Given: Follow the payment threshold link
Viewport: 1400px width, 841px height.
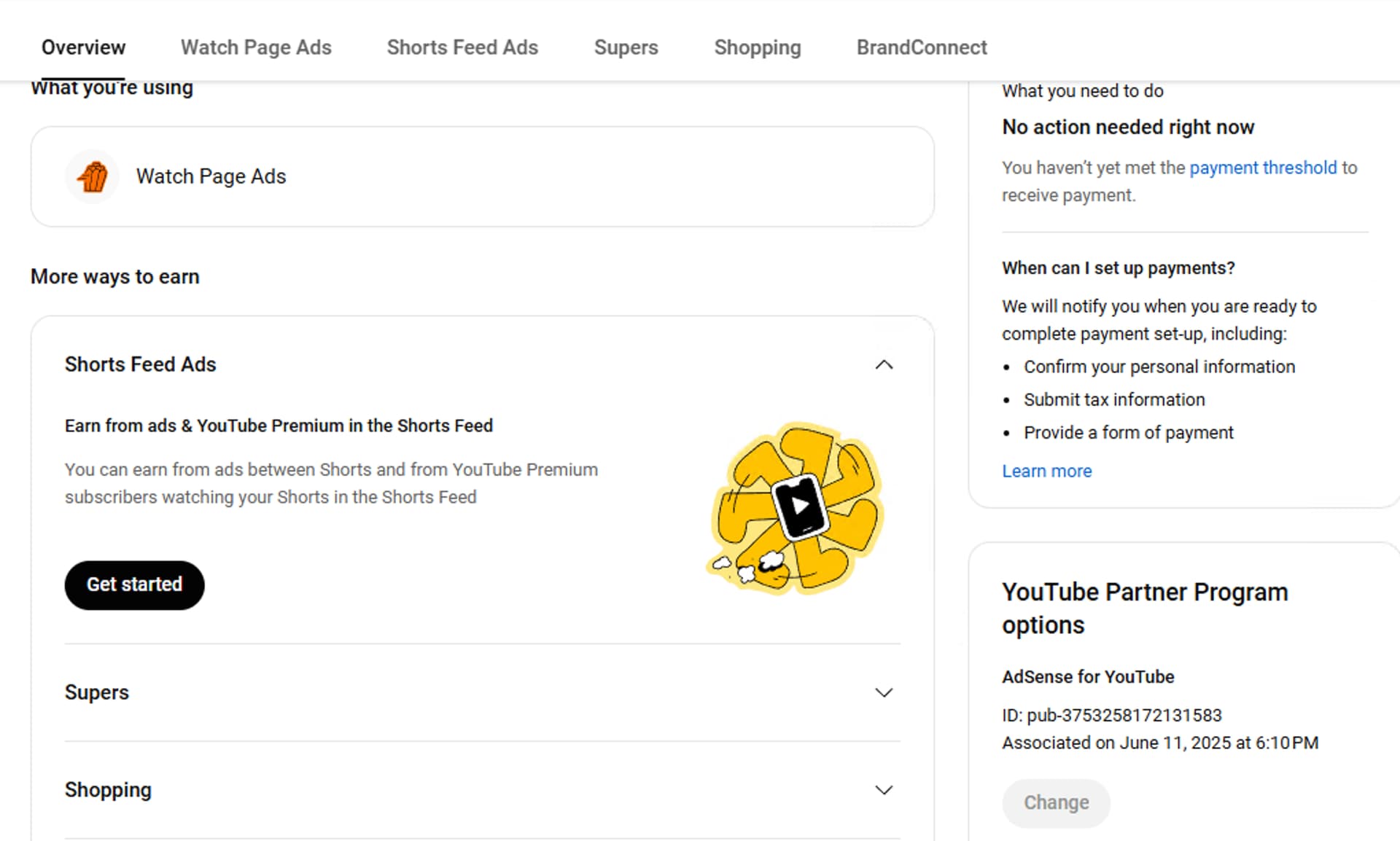Looking at the screenshot, I should point(1263,168).
